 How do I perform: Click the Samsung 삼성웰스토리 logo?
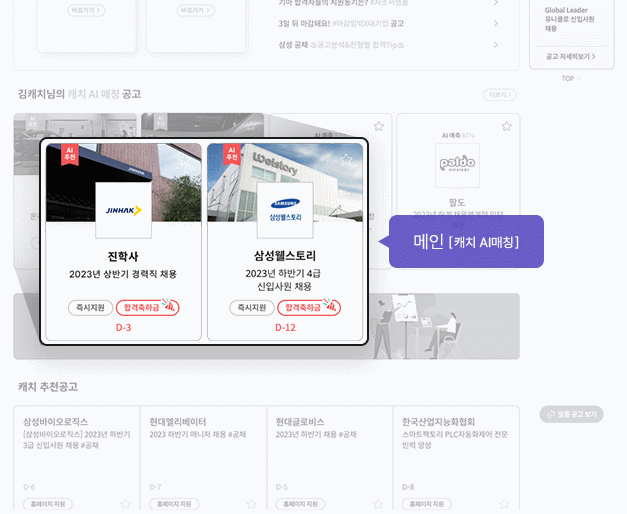pyautogui.click(x=285, y=210)
